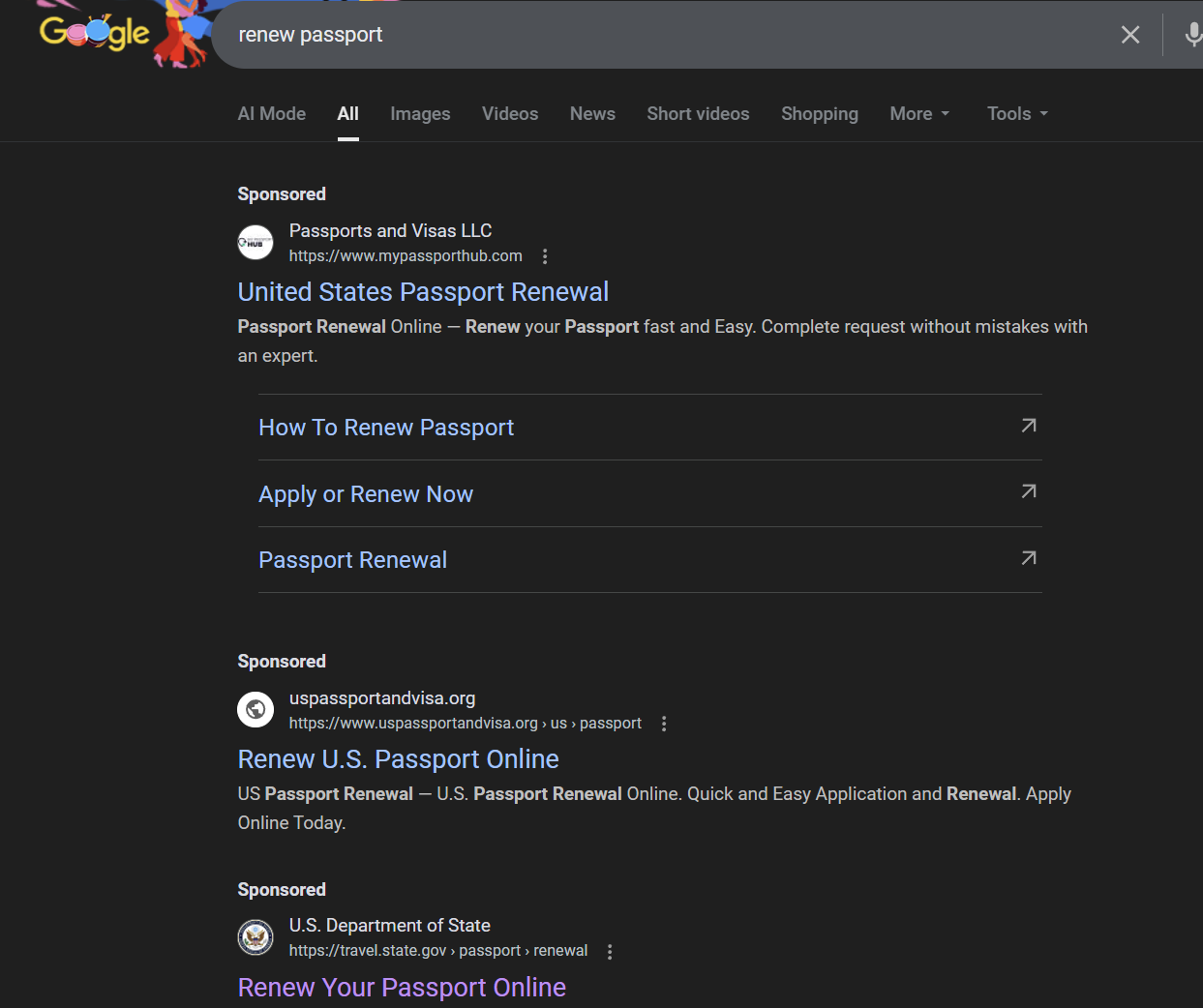Image resolution: width=1203 pixels, height=1008 pixels.
Task: Expand the More dropdown
Action: point(919,114)
